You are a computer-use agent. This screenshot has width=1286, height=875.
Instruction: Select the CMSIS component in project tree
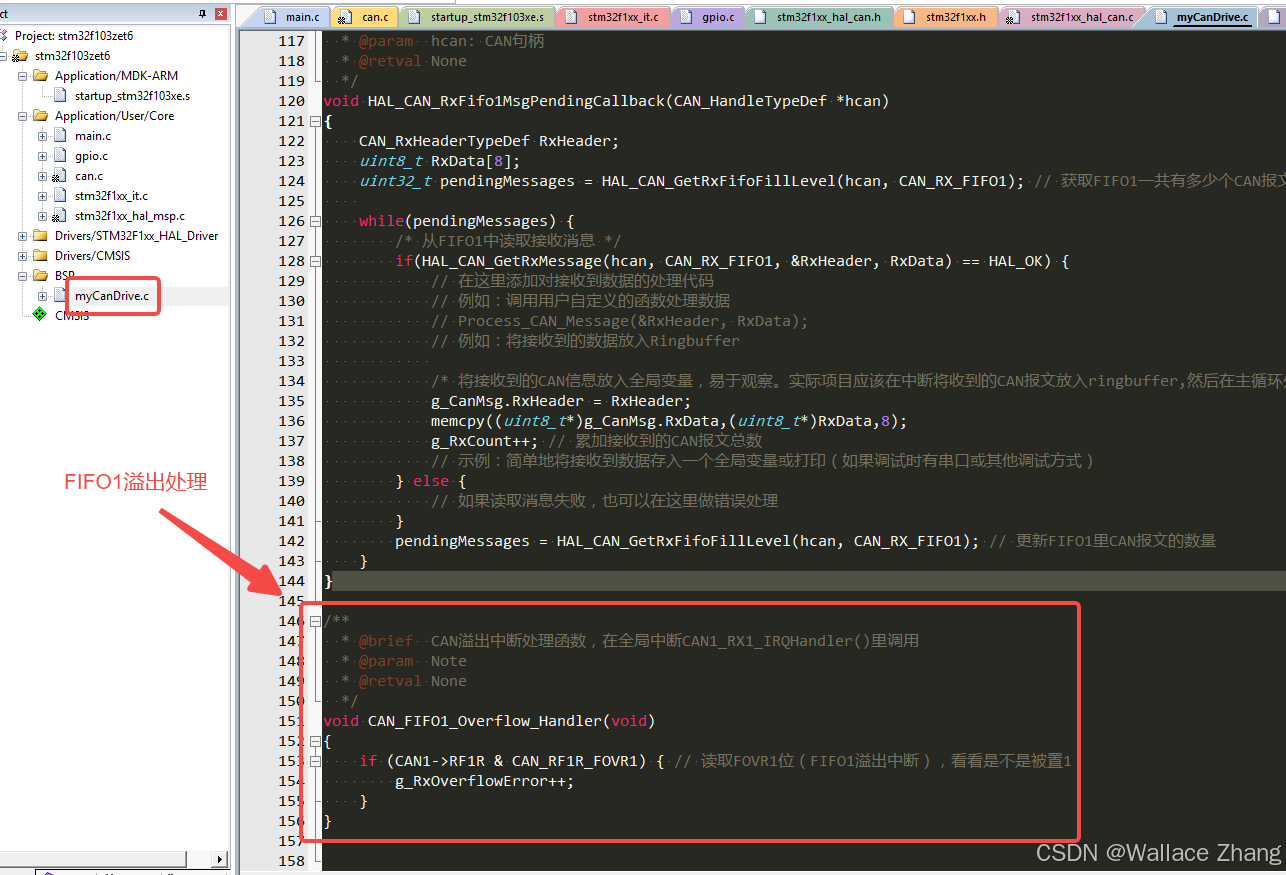click(x=72, y=315)
